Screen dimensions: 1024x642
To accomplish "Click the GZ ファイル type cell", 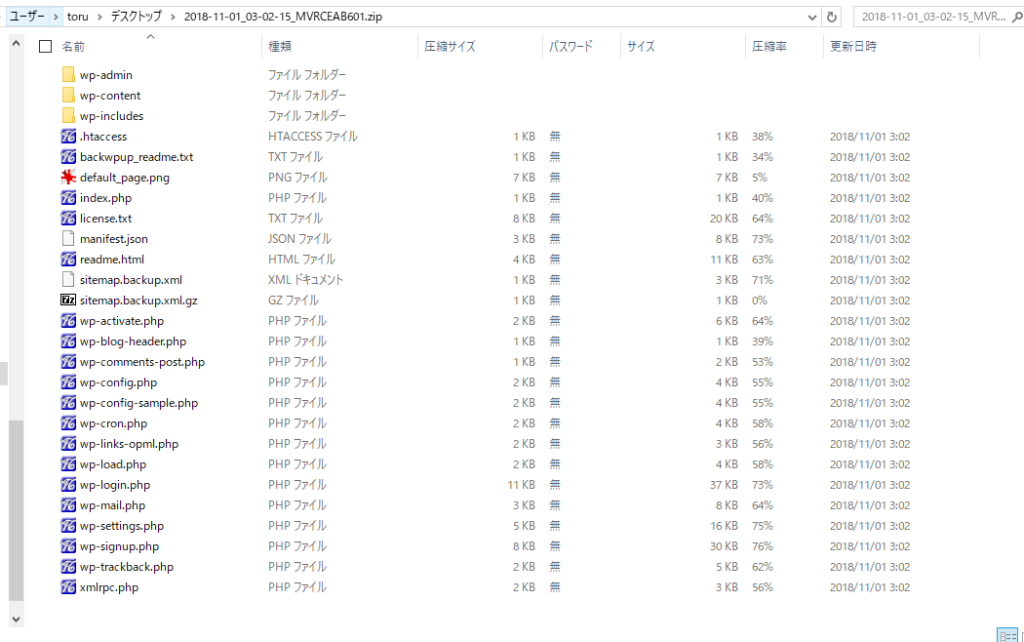I will coord(293,300).
